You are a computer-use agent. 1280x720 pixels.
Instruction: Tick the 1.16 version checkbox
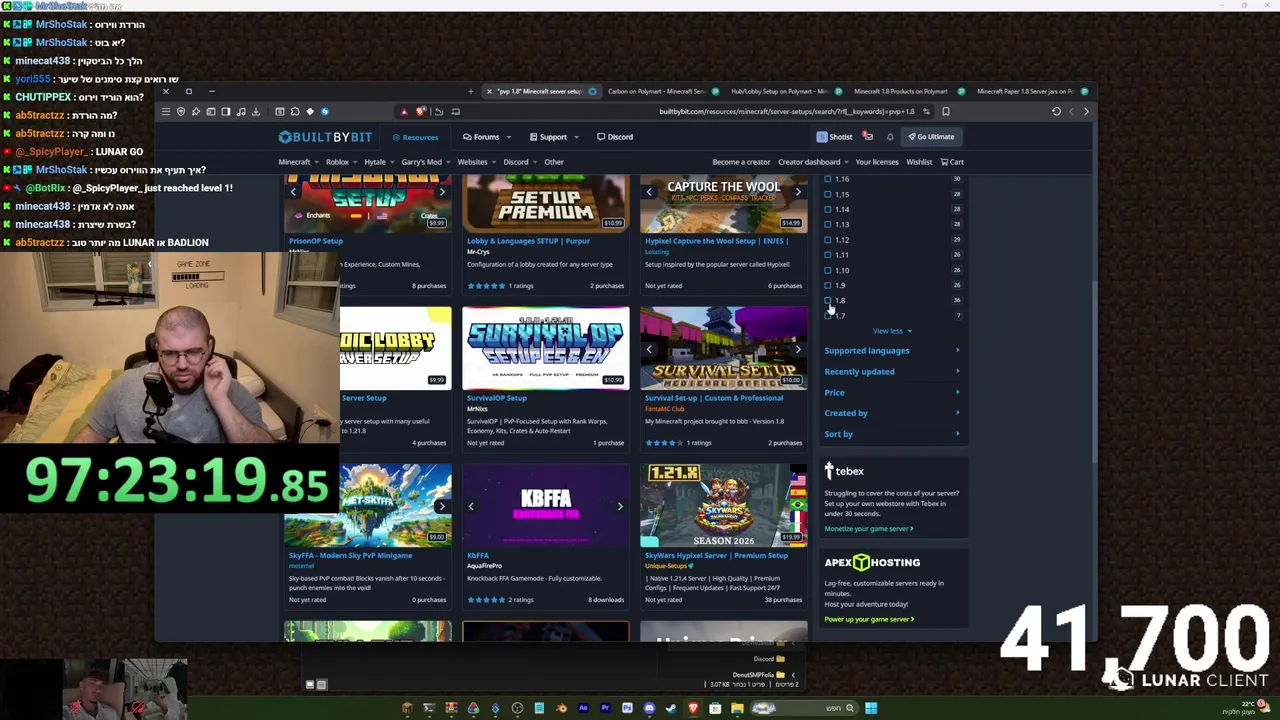827,179
